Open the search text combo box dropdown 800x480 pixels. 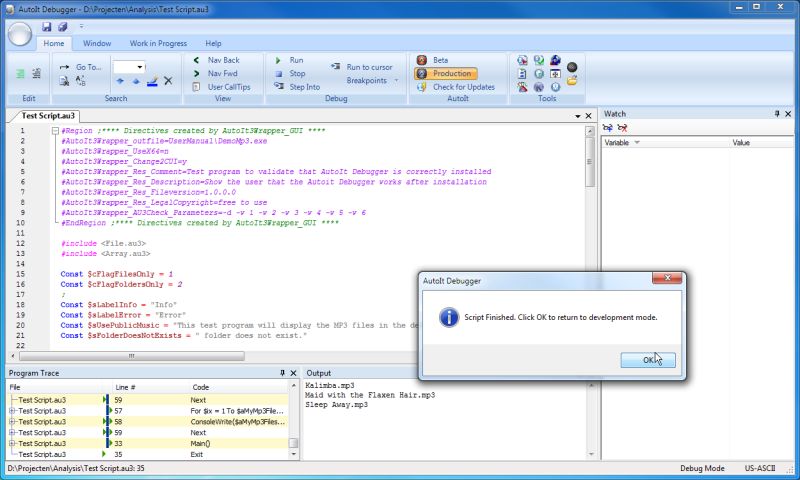tap(140, 67)
